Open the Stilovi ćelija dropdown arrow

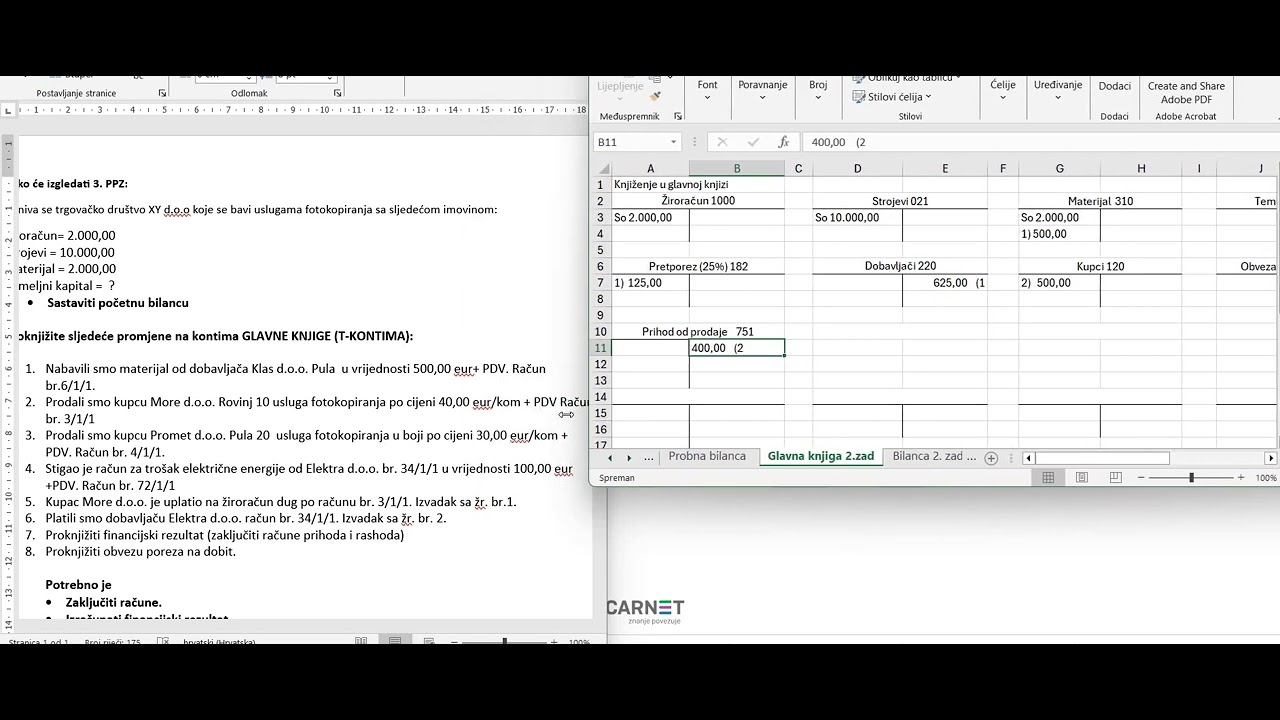928,97
